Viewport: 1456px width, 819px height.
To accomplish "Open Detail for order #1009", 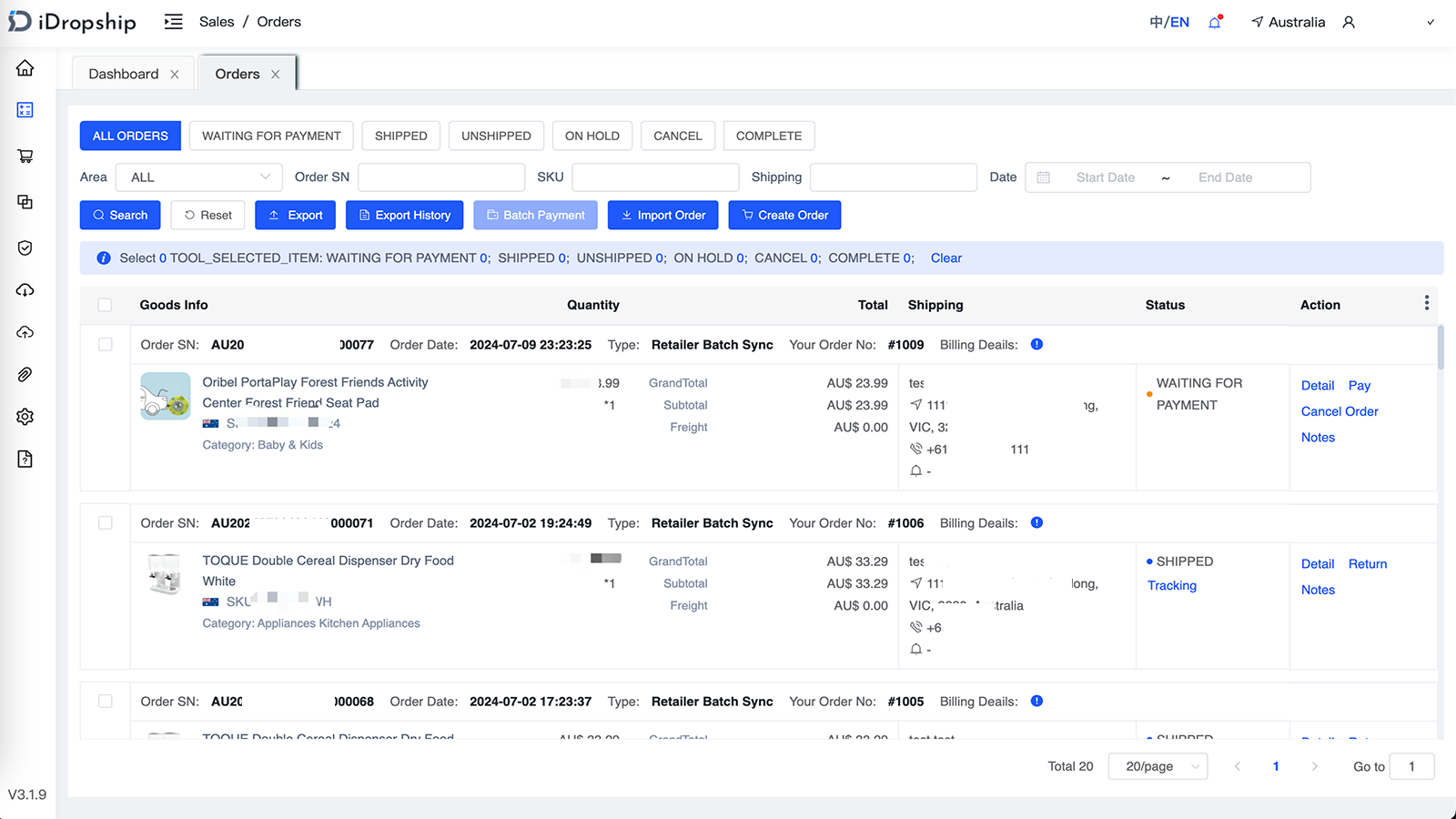I will [x=1318, y=386].
